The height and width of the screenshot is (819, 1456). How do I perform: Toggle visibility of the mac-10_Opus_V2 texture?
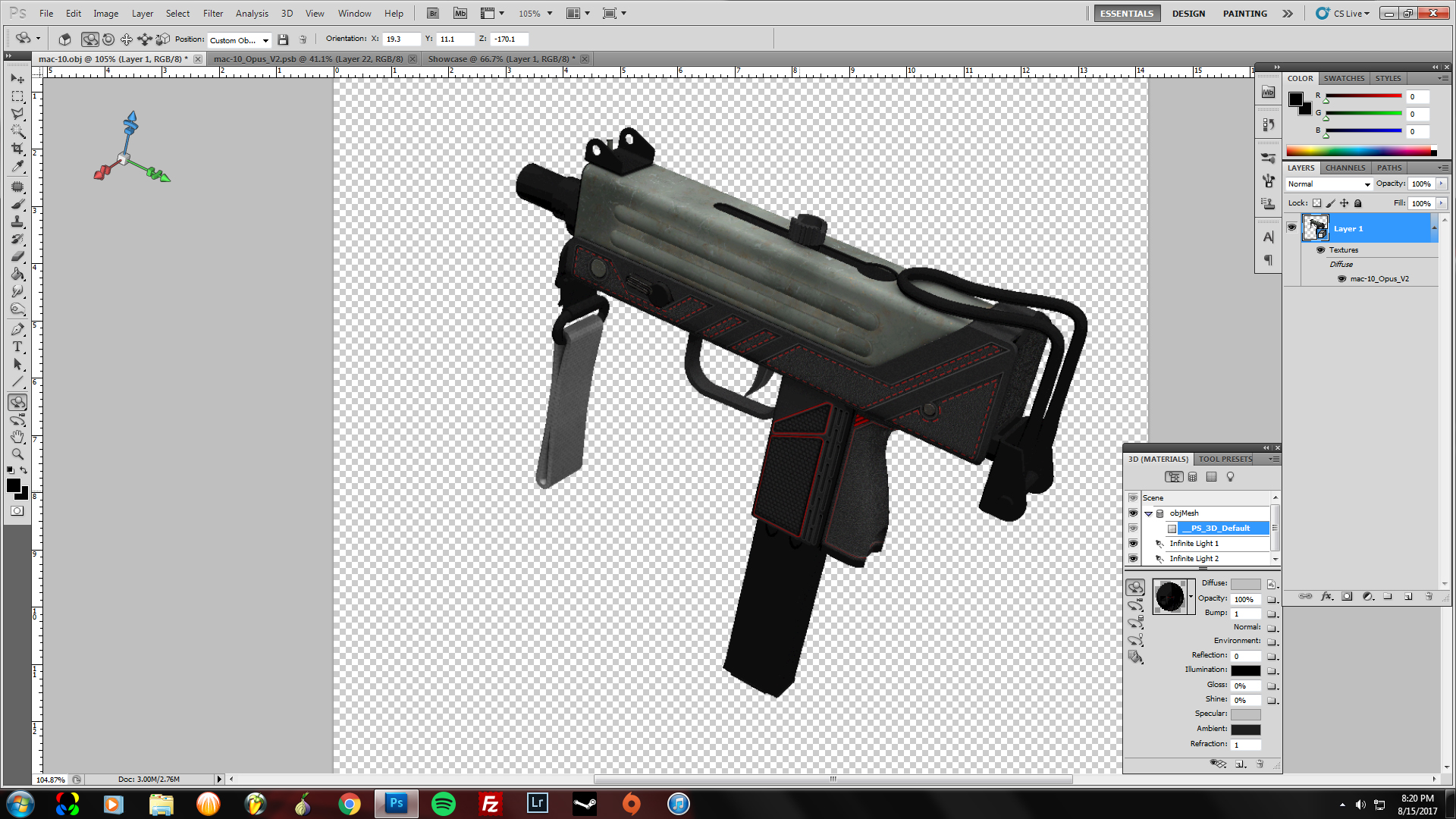click(x=1341, y=279)
